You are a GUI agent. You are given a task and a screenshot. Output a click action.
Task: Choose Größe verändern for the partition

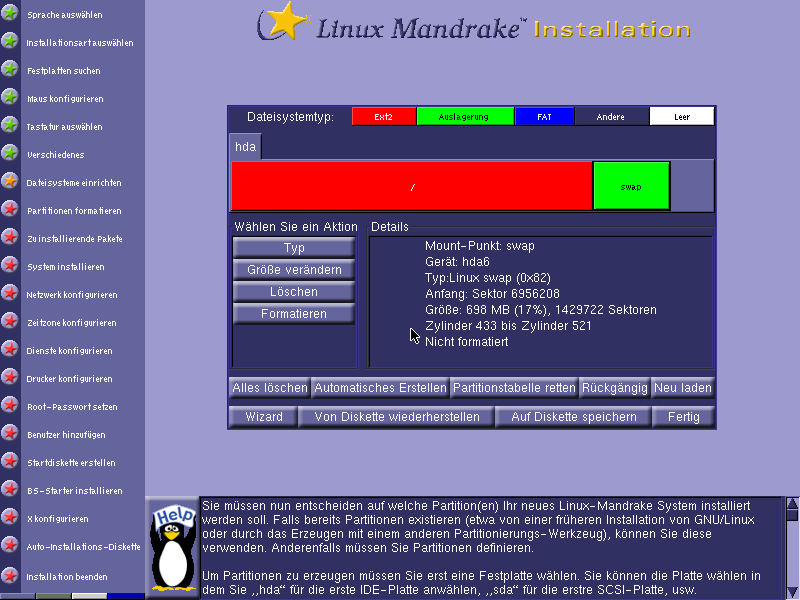pyautogui.click(x=294, y=270)
